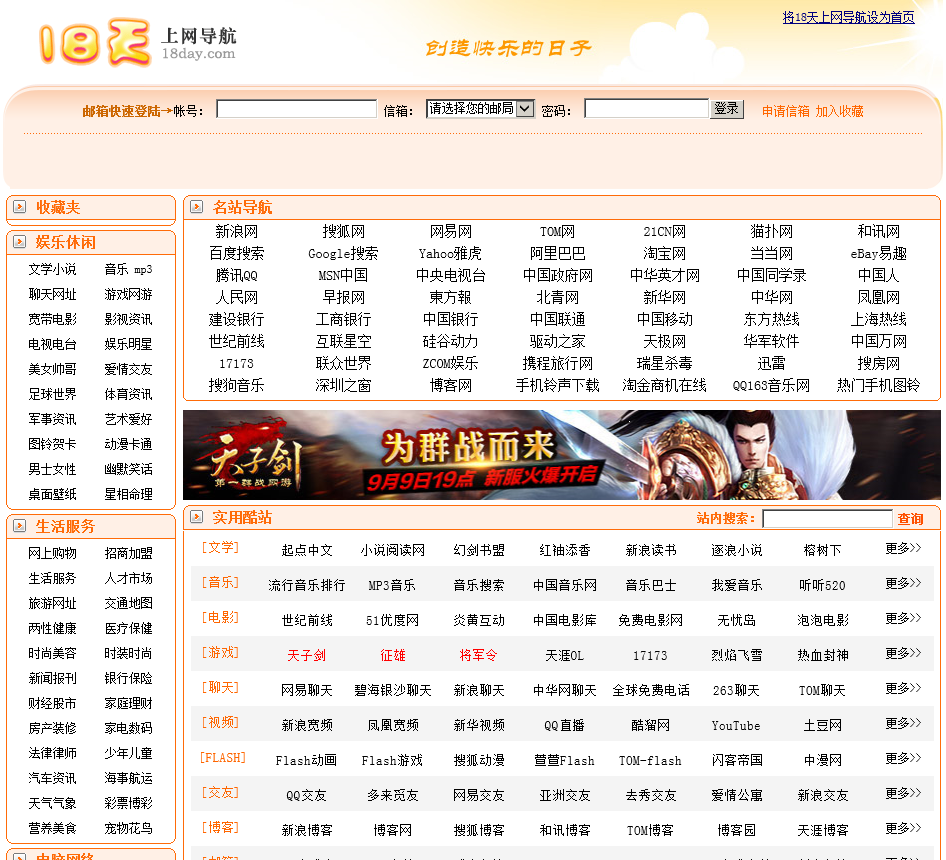Viewport: 946px width, 860px height.
Task: Expand 更多>> in the 音乐 row
Action: coord(903,583)
